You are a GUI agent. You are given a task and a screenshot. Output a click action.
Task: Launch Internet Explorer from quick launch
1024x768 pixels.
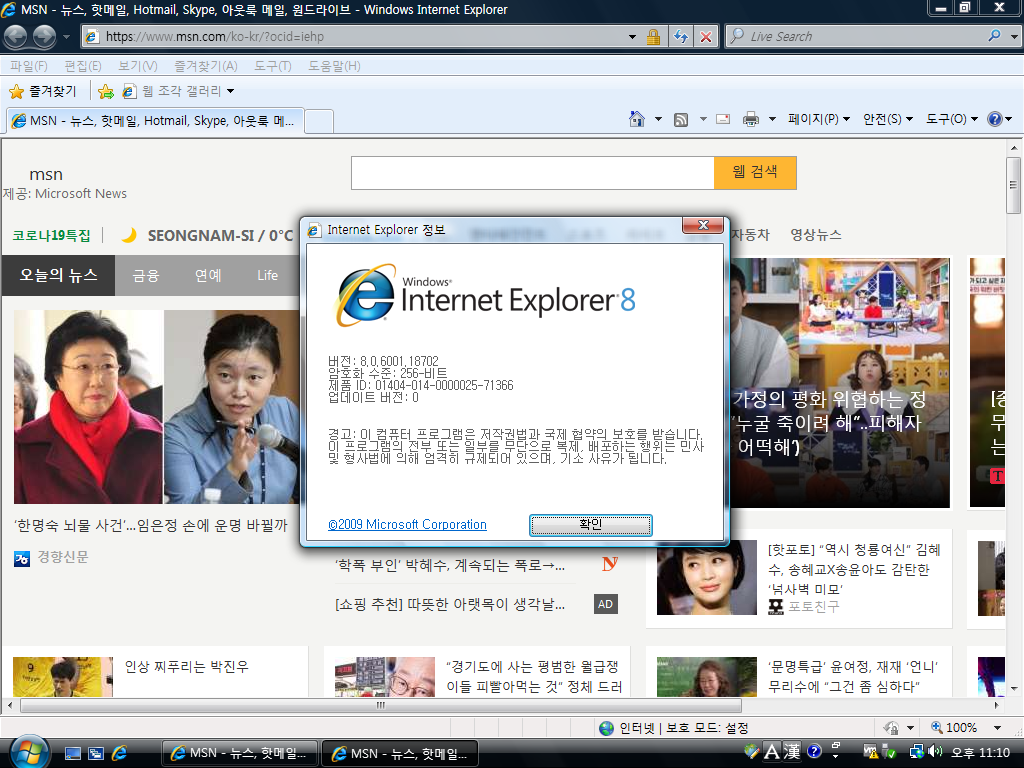click(x=120, y=754)
